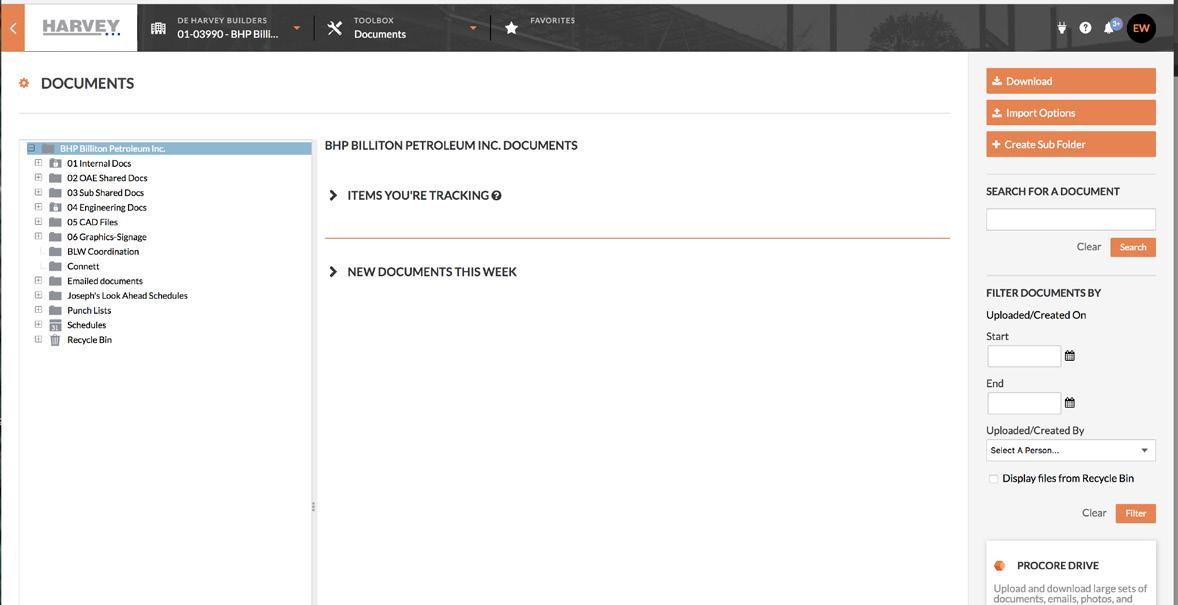The height and width of the screenshot is (605, 1178).
Task: Click the document search input field
Action: [1071, 219]
